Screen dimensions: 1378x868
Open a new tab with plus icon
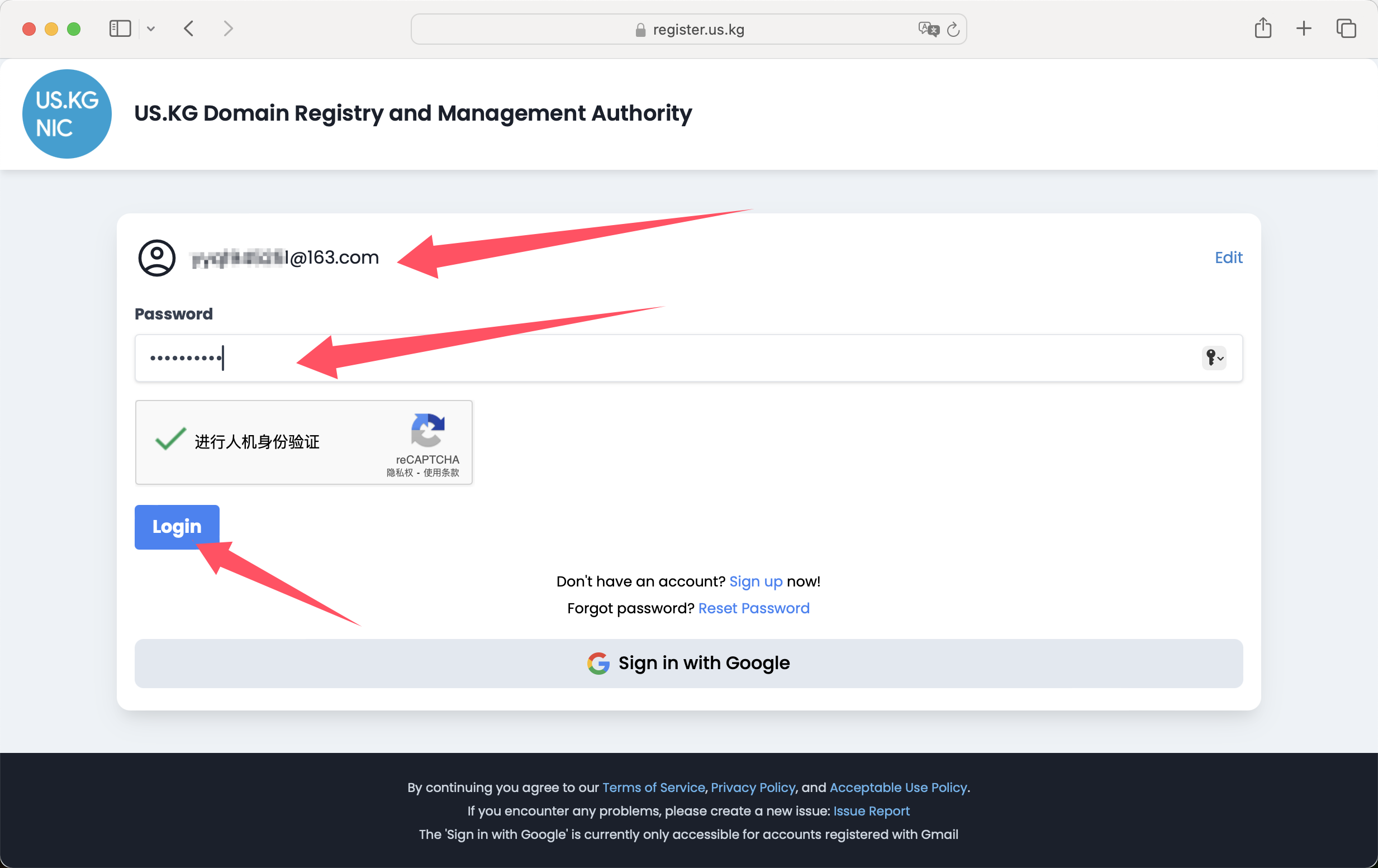(x=1304, y=28)
